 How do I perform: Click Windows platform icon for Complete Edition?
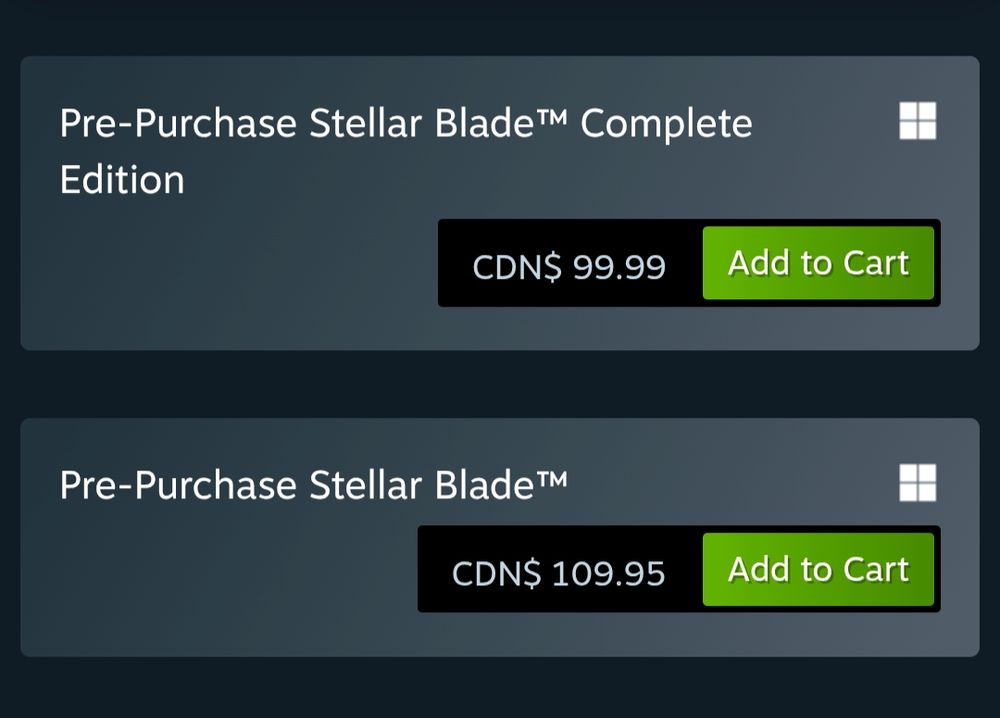coord(918,121)
